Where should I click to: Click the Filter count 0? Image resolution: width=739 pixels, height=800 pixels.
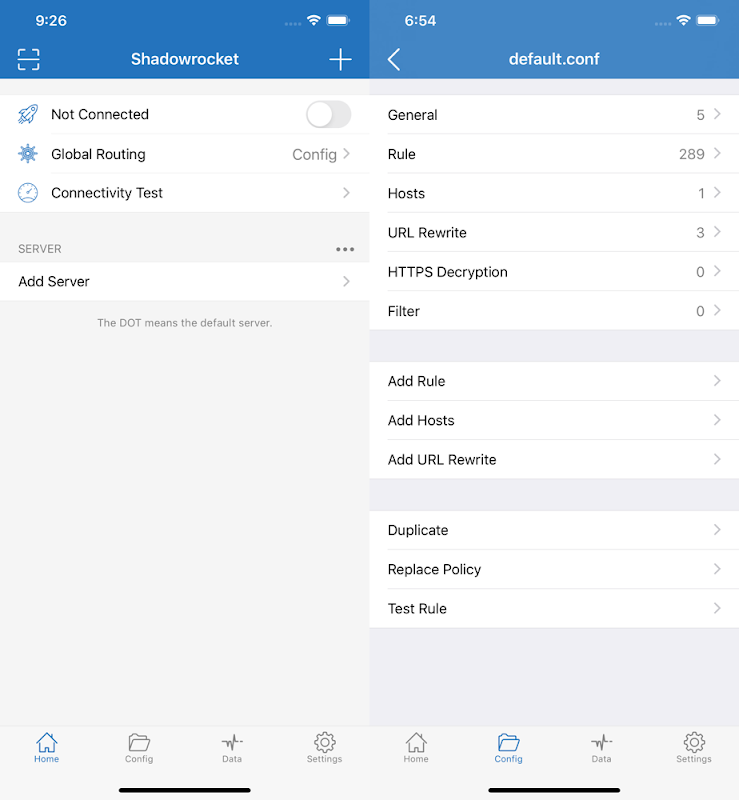(700, 311)
